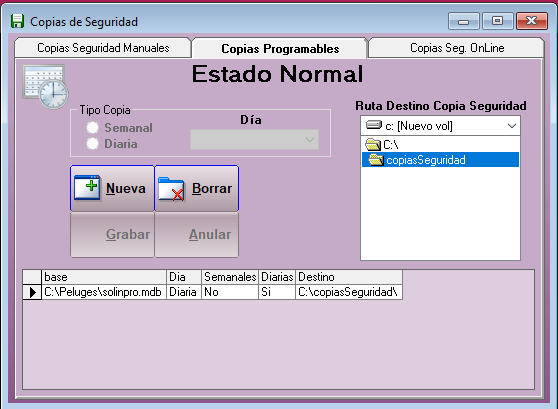Click the Anular button

click(197, 235)
